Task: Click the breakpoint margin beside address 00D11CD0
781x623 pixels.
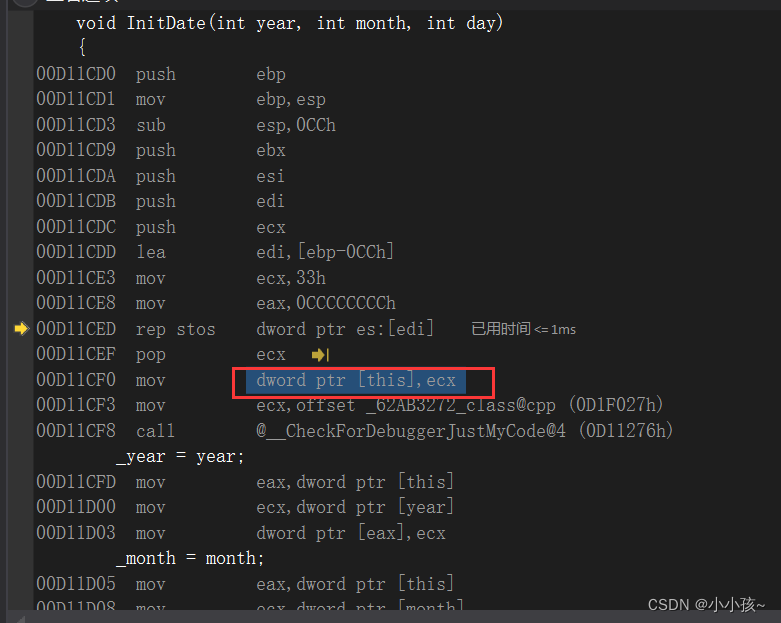Action: [x=21, y=74]
